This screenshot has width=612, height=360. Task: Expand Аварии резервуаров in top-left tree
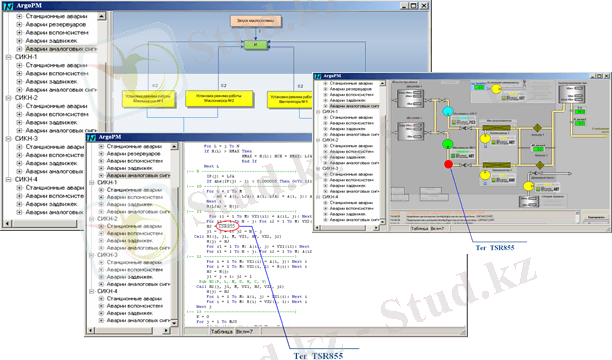(x=19, y=24)
